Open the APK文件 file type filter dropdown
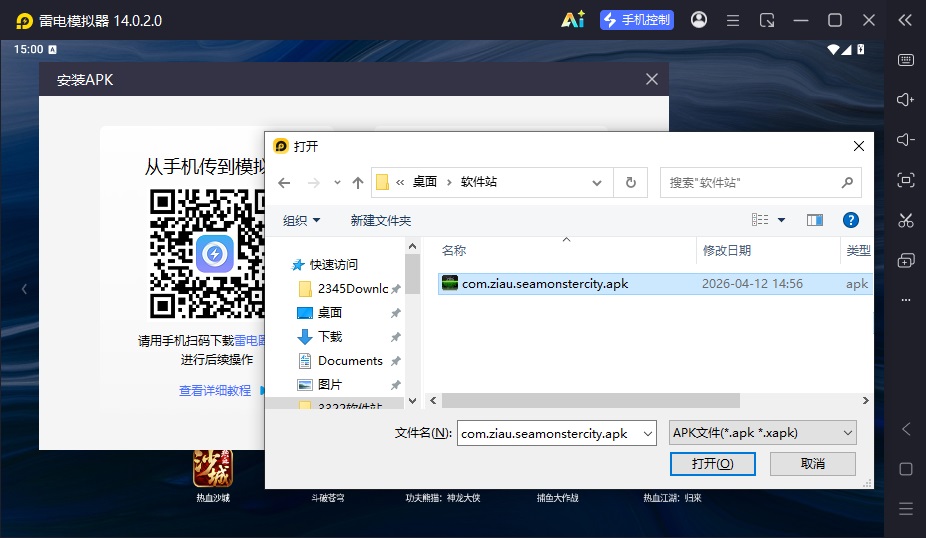This screenshot has width=926, height=538. (x=762, y=433)
